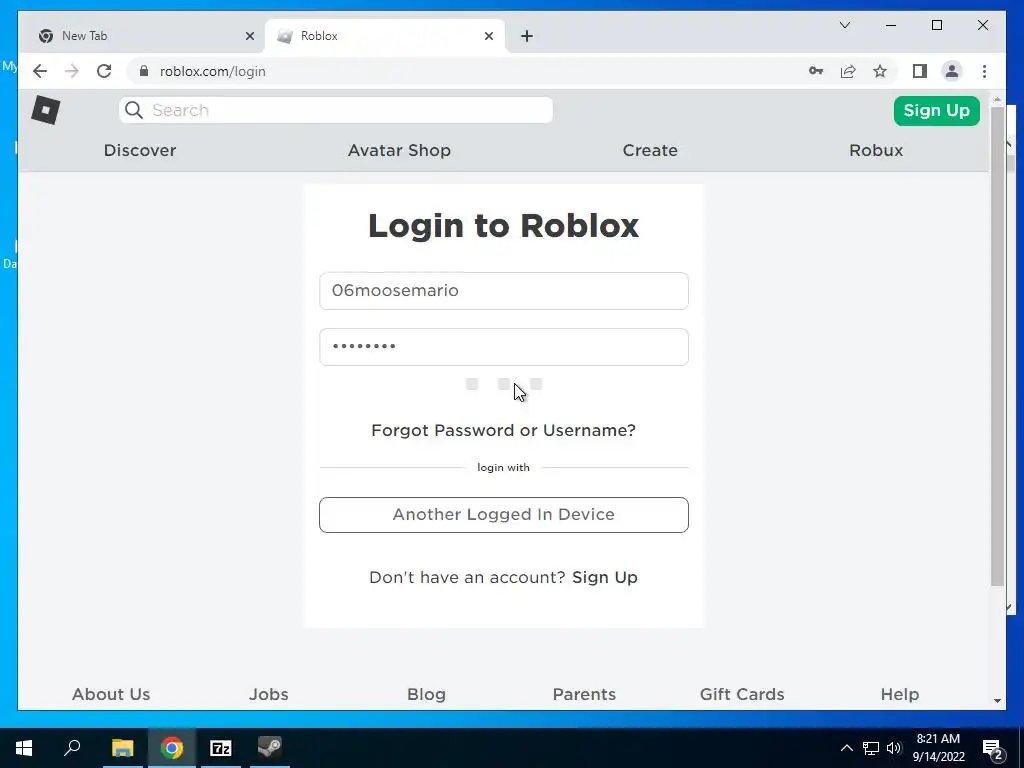The image size is (1024, 768).
Task: Open Steam from taskbar
Action: click(x=270, y=747)
